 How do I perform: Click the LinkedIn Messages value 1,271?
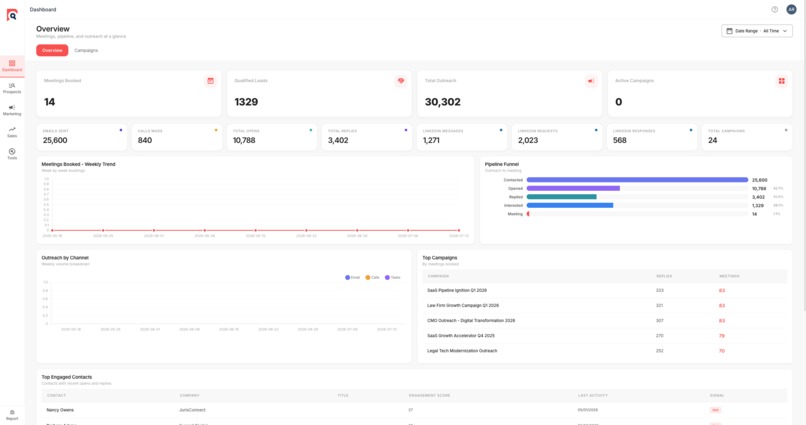pyautogui.click(x=431, y=140)
